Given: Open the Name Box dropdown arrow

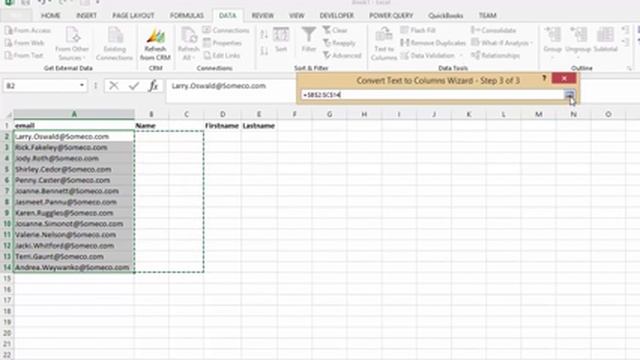Looking at the screenshot, I should coord(82,85).
